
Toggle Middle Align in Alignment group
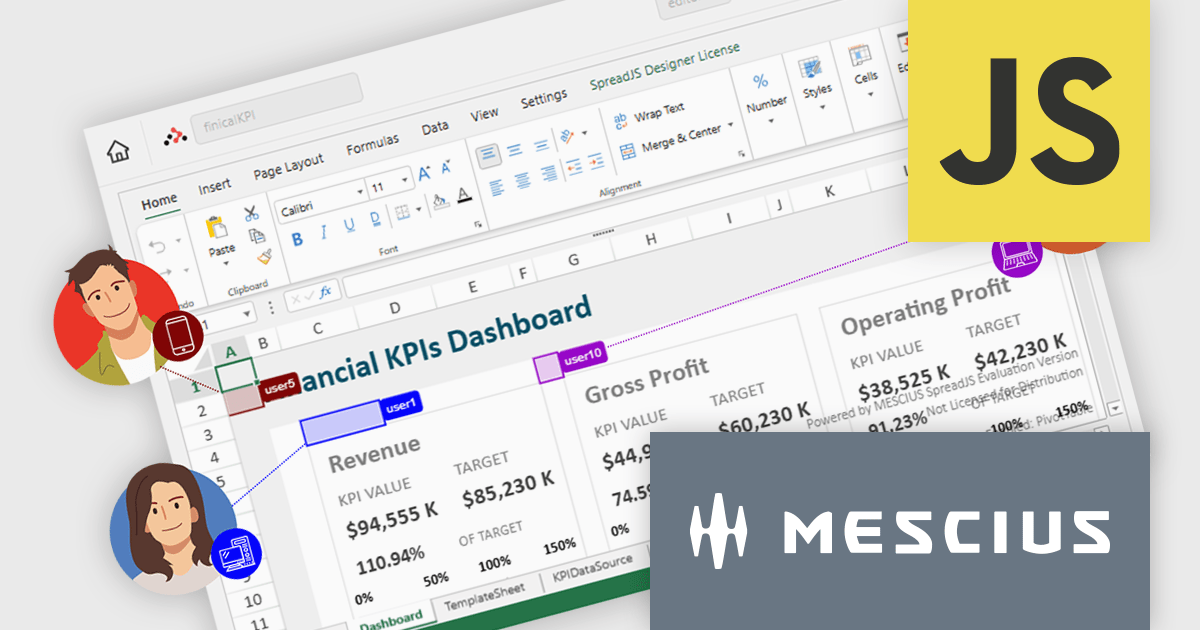click(x=514, y=149)
